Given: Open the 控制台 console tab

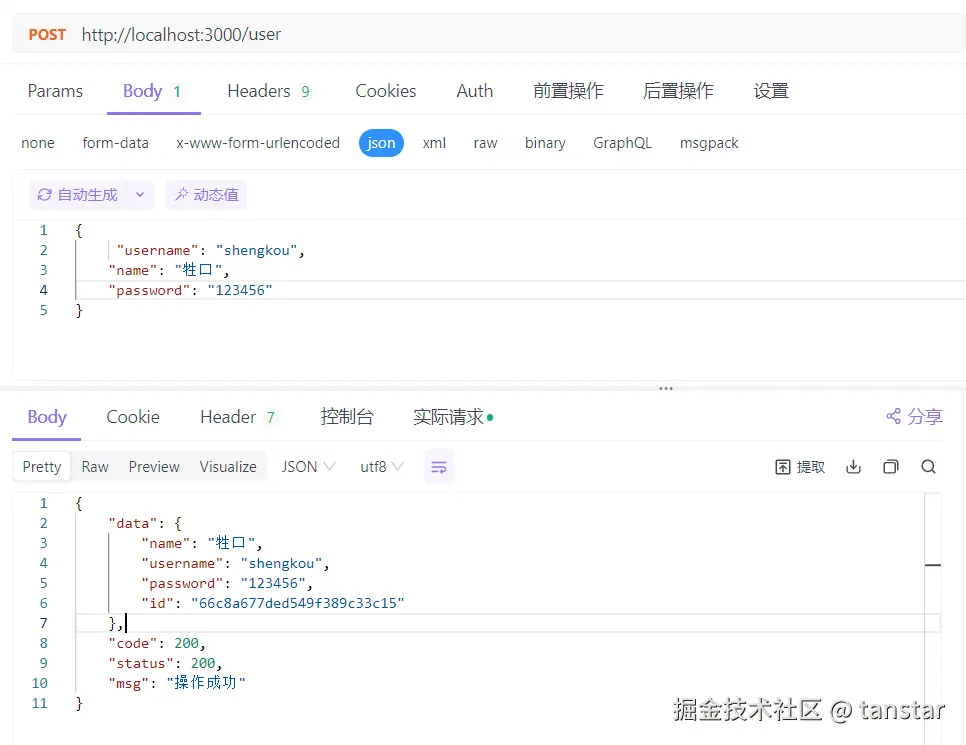Looking at the screenshot, I should tap(347, 417).
